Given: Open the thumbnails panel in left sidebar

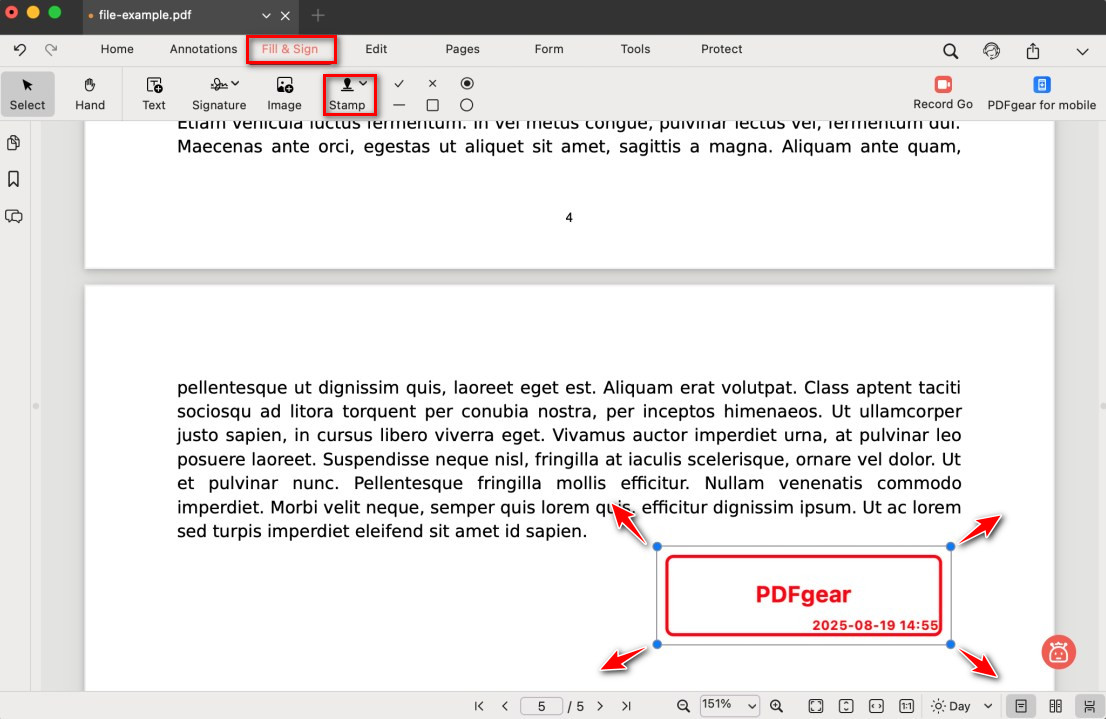Looking at the screenshot, I should click(x=14, y=143).
